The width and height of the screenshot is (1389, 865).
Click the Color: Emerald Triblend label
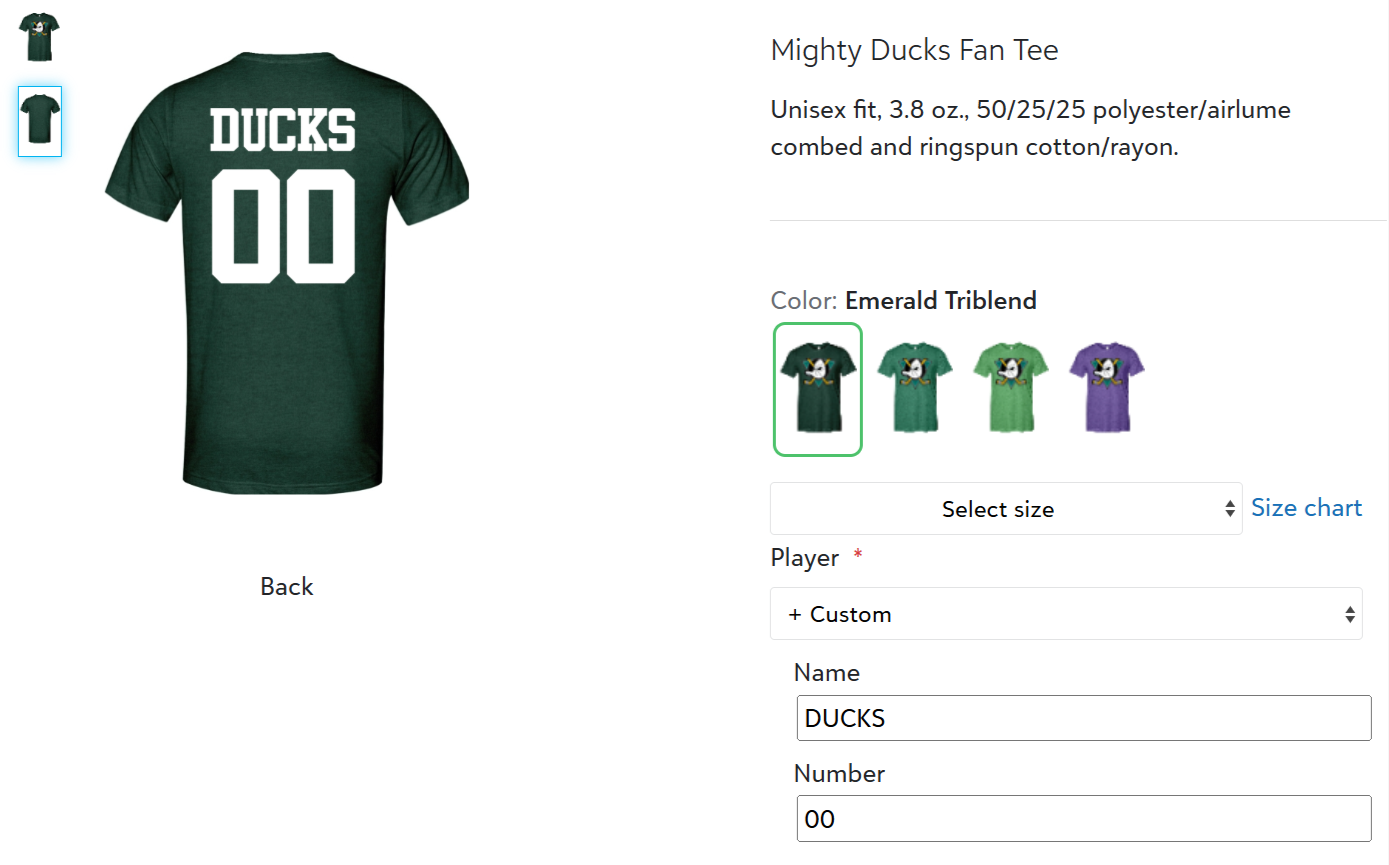click(x=903, y=300)
